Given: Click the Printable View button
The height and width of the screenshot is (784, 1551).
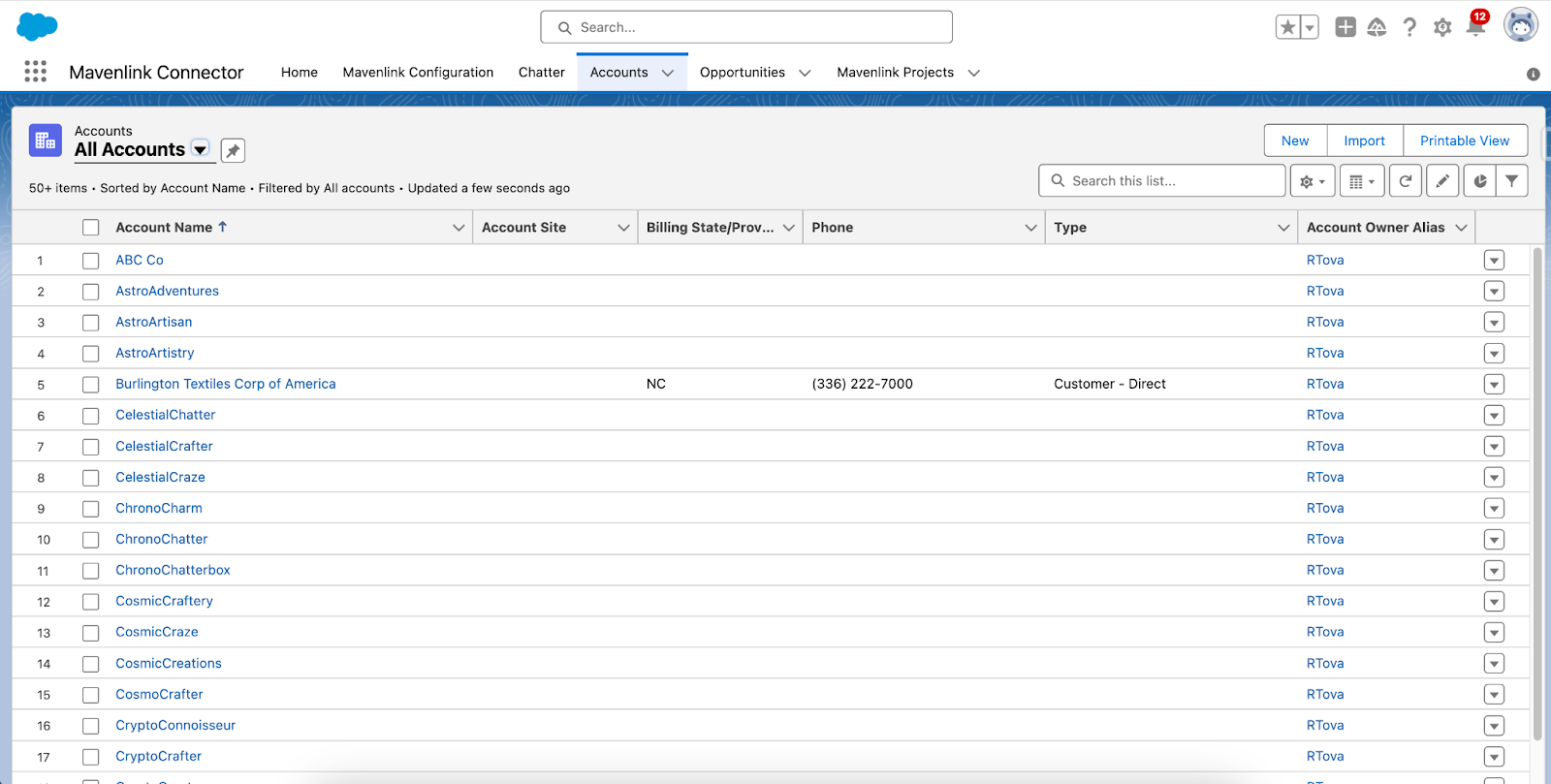Looking at the screenshot, I should [x=1465, y=141].
